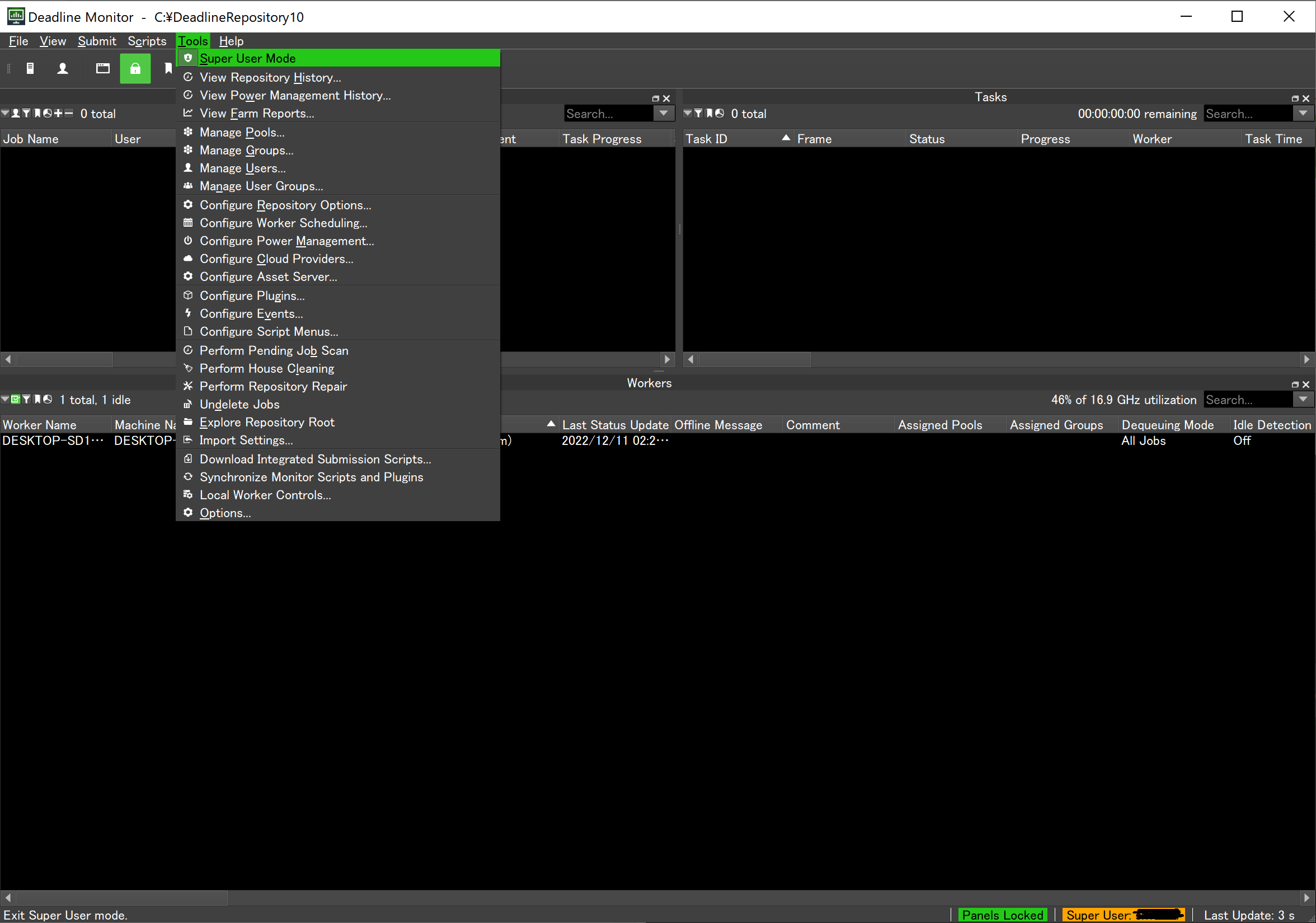
Task: Click the funnel filter icon in Tasks panel
Action: click(x=698, y=114)
